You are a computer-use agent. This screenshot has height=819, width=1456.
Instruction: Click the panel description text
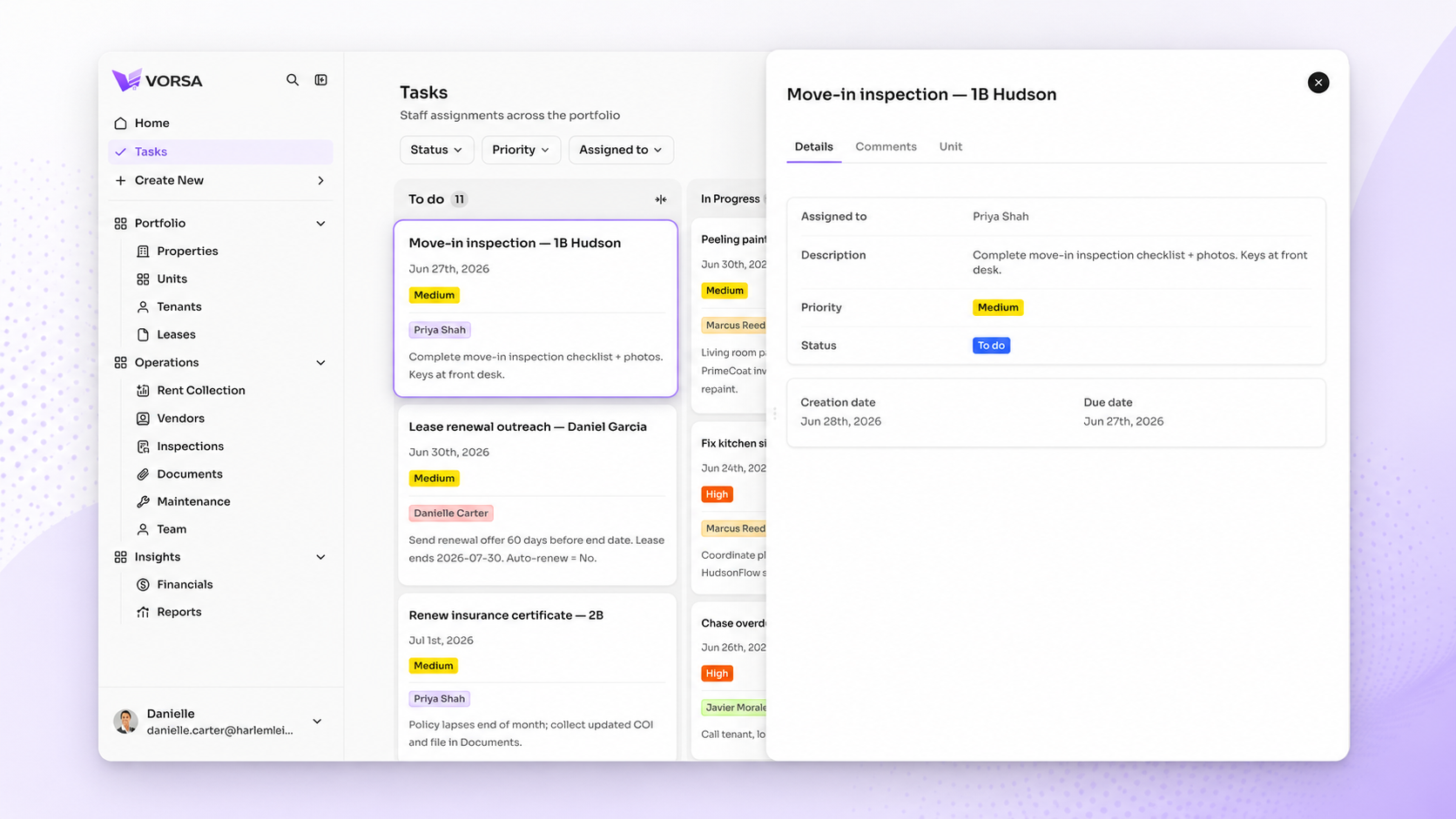pos(1140,262)
